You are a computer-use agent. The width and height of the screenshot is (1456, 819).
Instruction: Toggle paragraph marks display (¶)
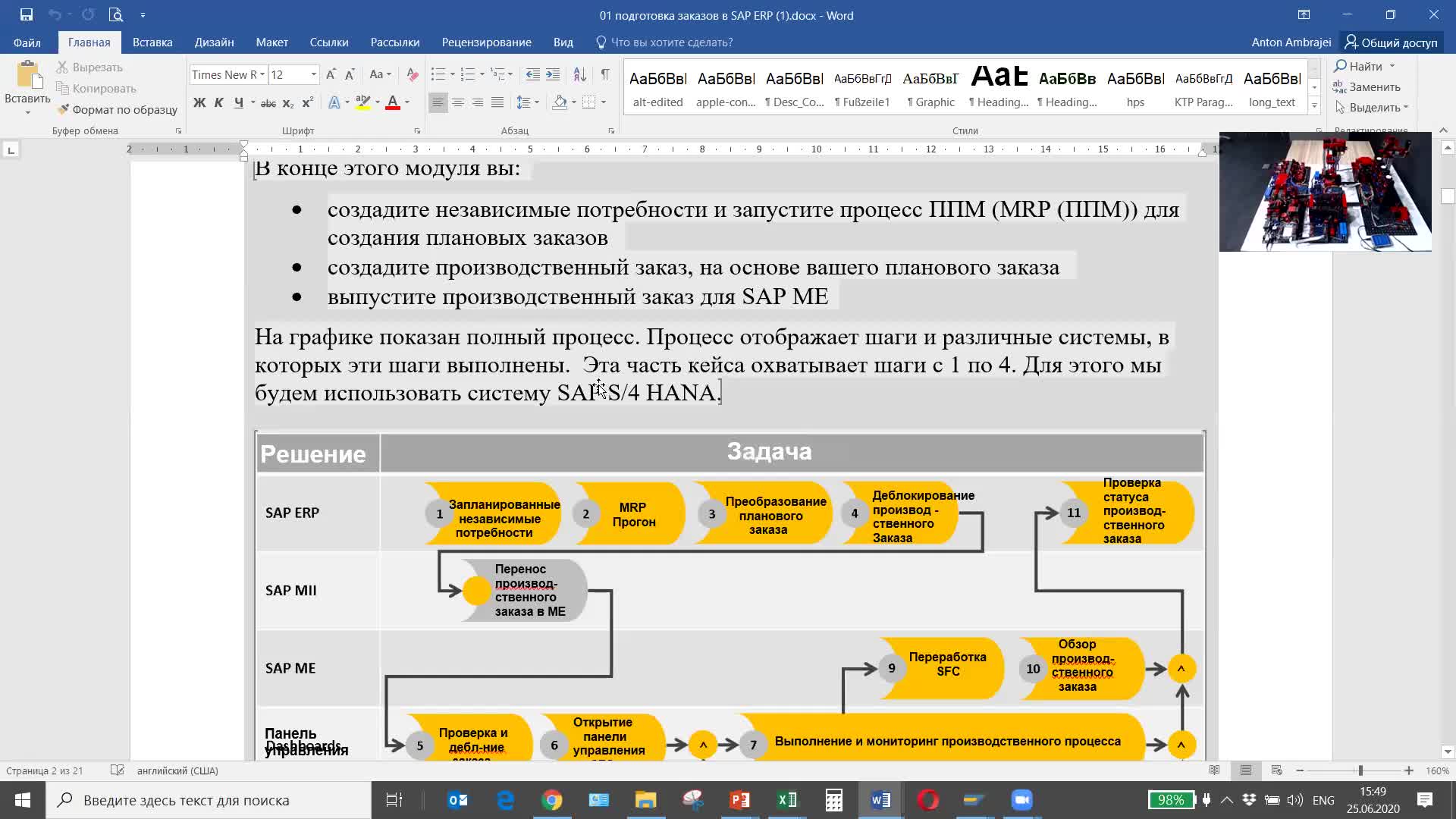pyautogui.click(x=605, y=74)
